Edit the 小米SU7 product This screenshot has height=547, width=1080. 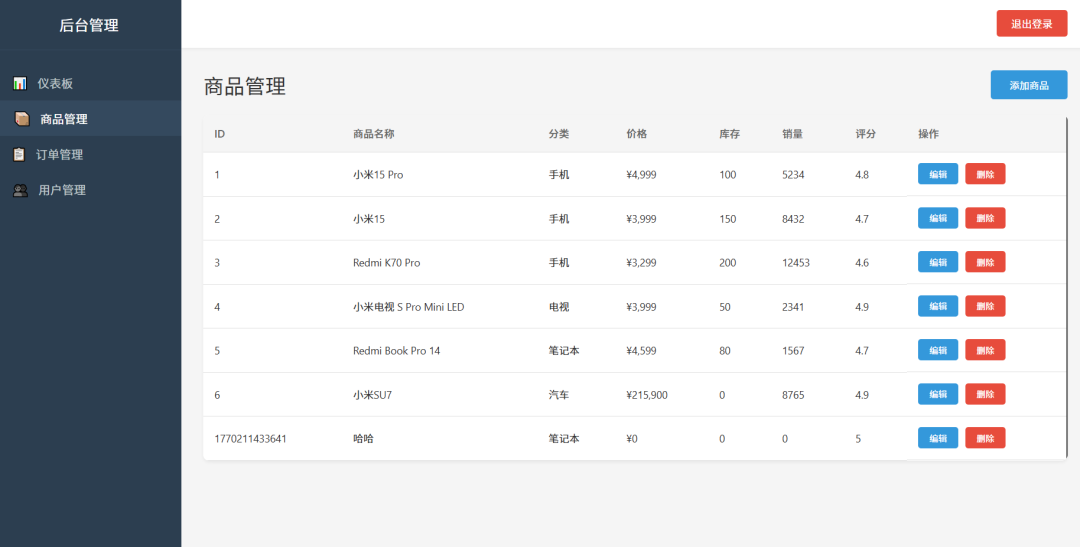point(937,394)
